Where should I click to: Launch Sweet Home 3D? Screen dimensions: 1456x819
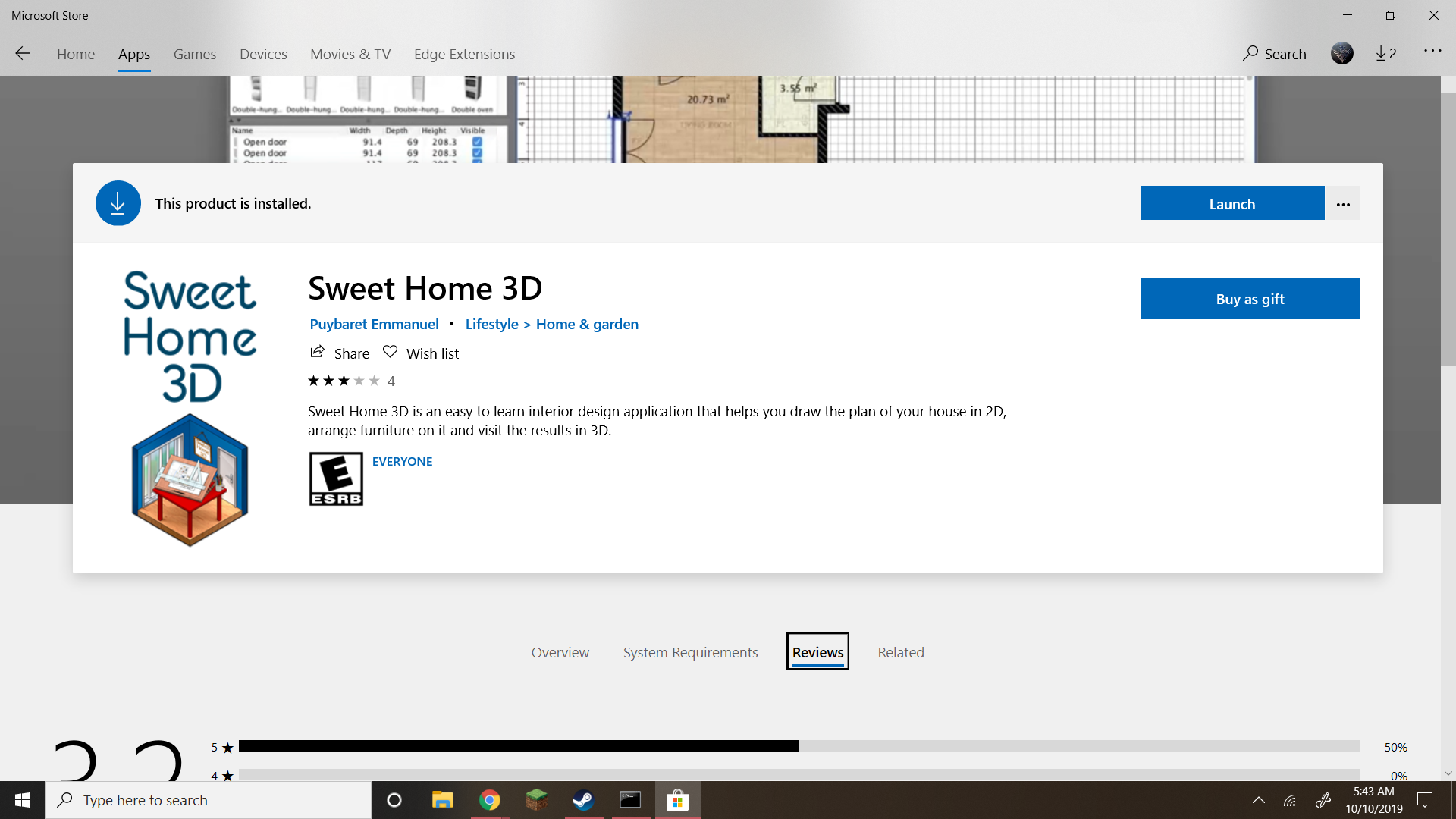tap(1232, 203)
